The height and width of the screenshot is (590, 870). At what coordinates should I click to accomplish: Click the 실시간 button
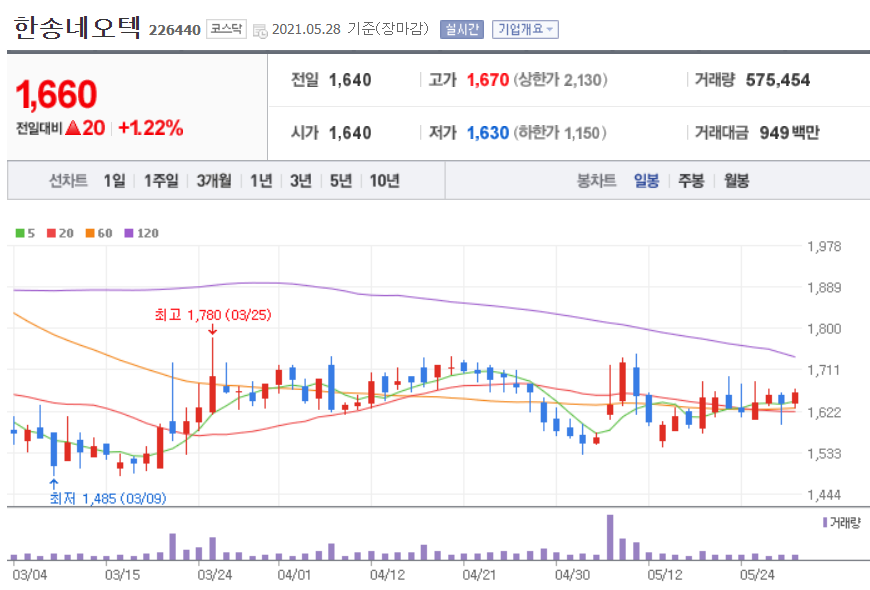coord(462,29)
